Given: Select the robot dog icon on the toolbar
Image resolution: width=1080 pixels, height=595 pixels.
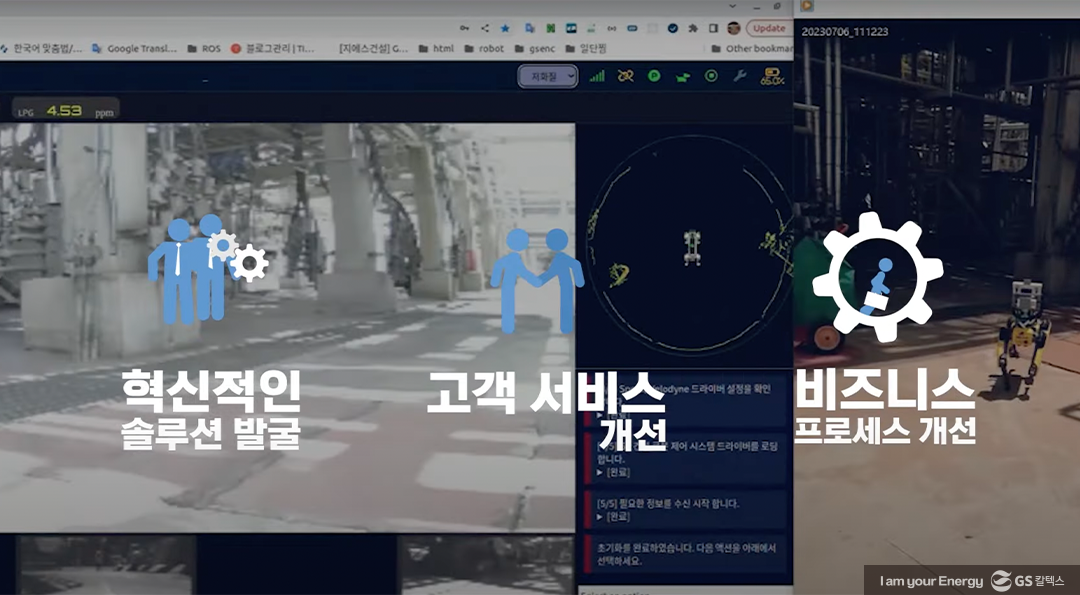Looking at the screenshot, I should (683, 76).
